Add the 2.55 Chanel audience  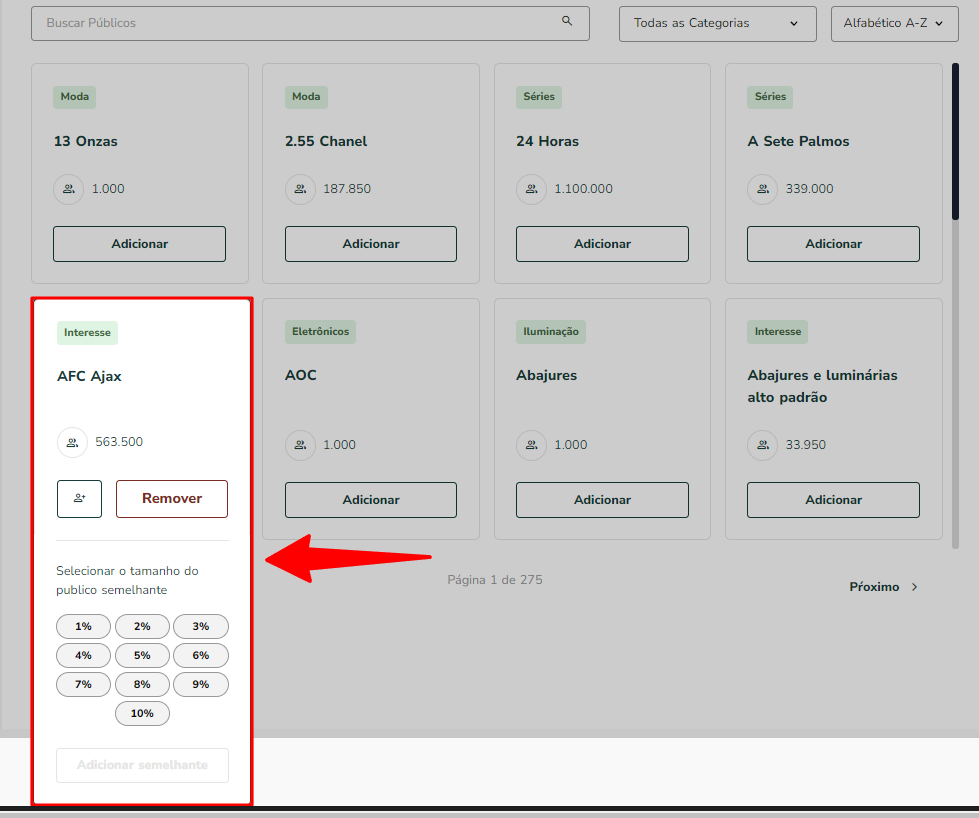coord(371,244)
